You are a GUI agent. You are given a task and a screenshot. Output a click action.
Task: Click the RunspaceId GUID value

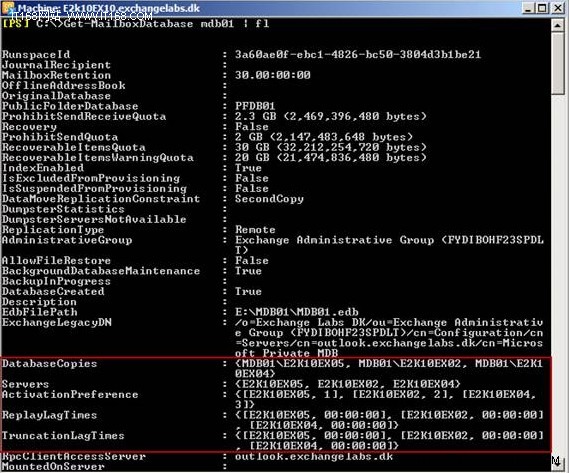[x=358, y=54]
